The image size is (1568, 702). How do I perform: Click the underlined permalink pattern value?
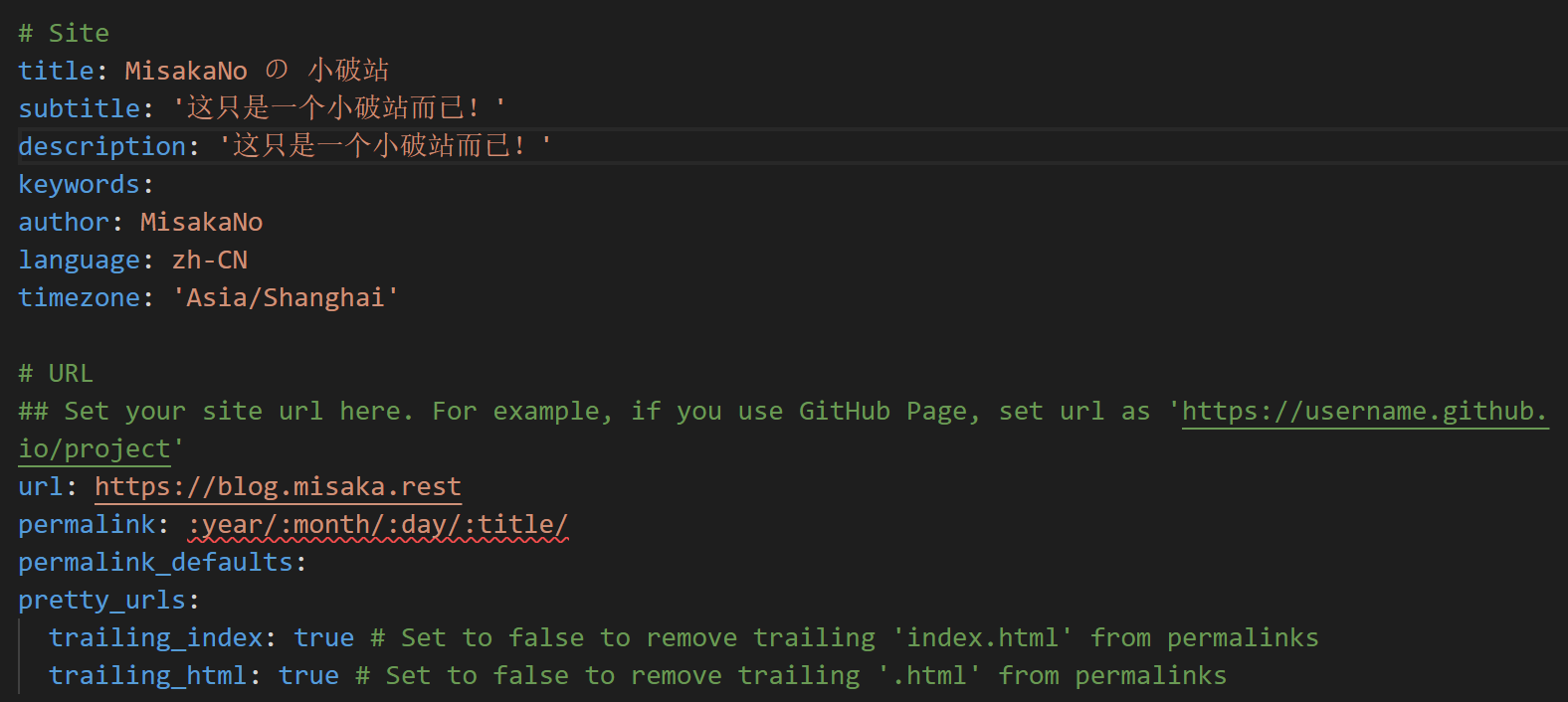(x=378, y=524)
